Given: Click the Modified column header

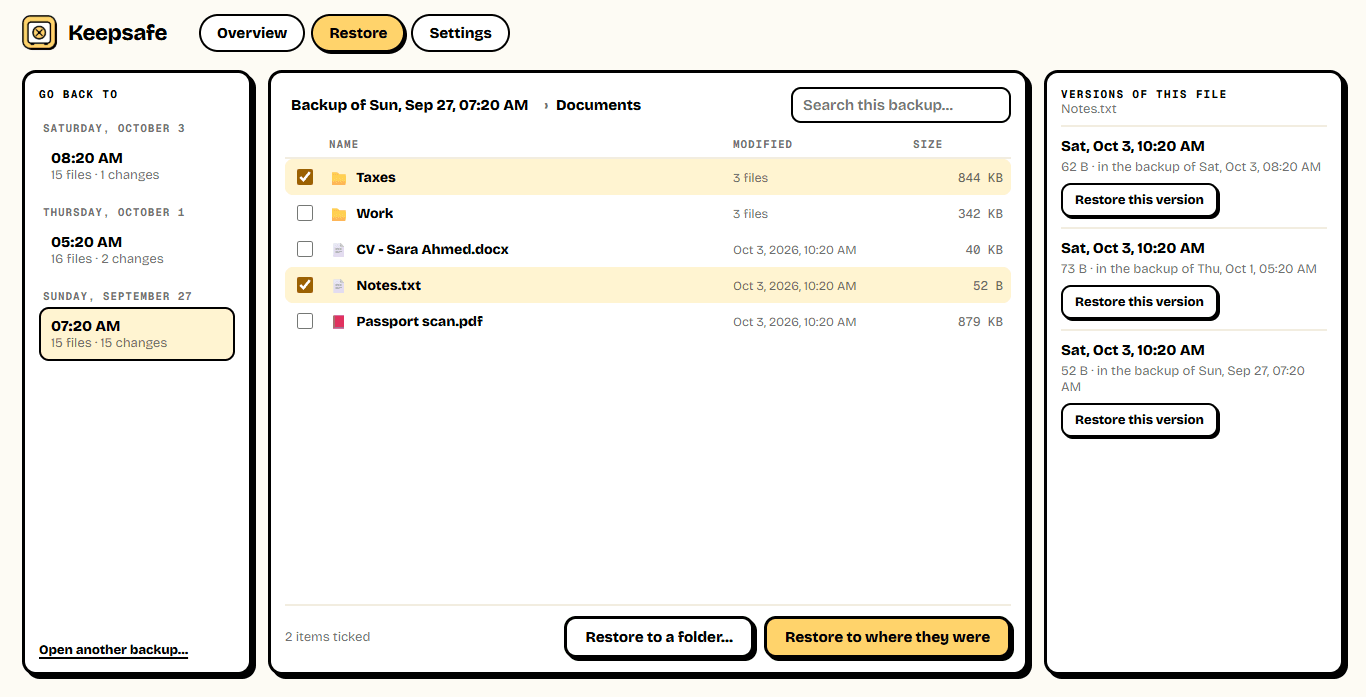Looking at the screenshot, I should tap(762, 145).
